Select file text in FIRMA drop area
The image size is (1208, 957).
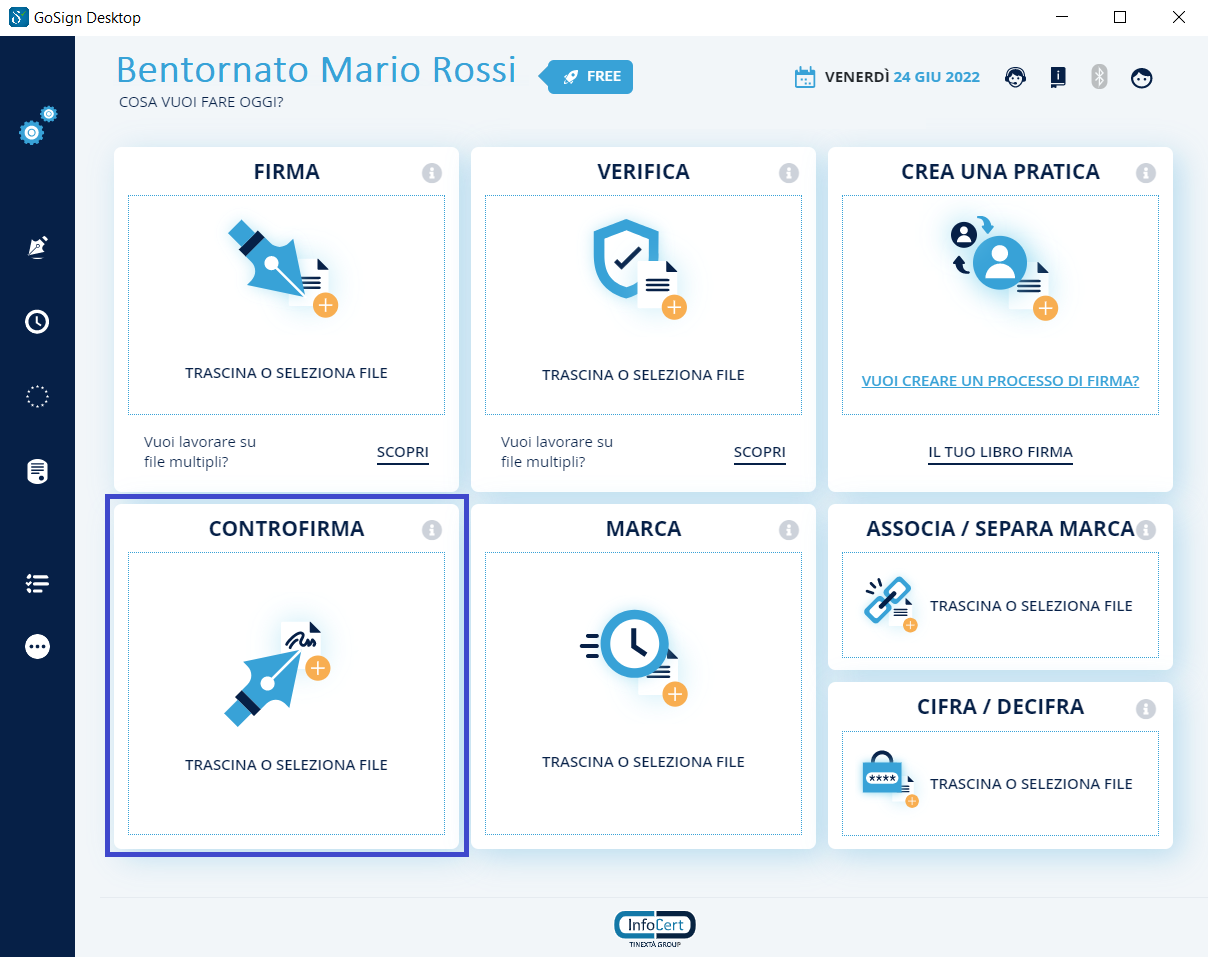[x=286, y=373]
